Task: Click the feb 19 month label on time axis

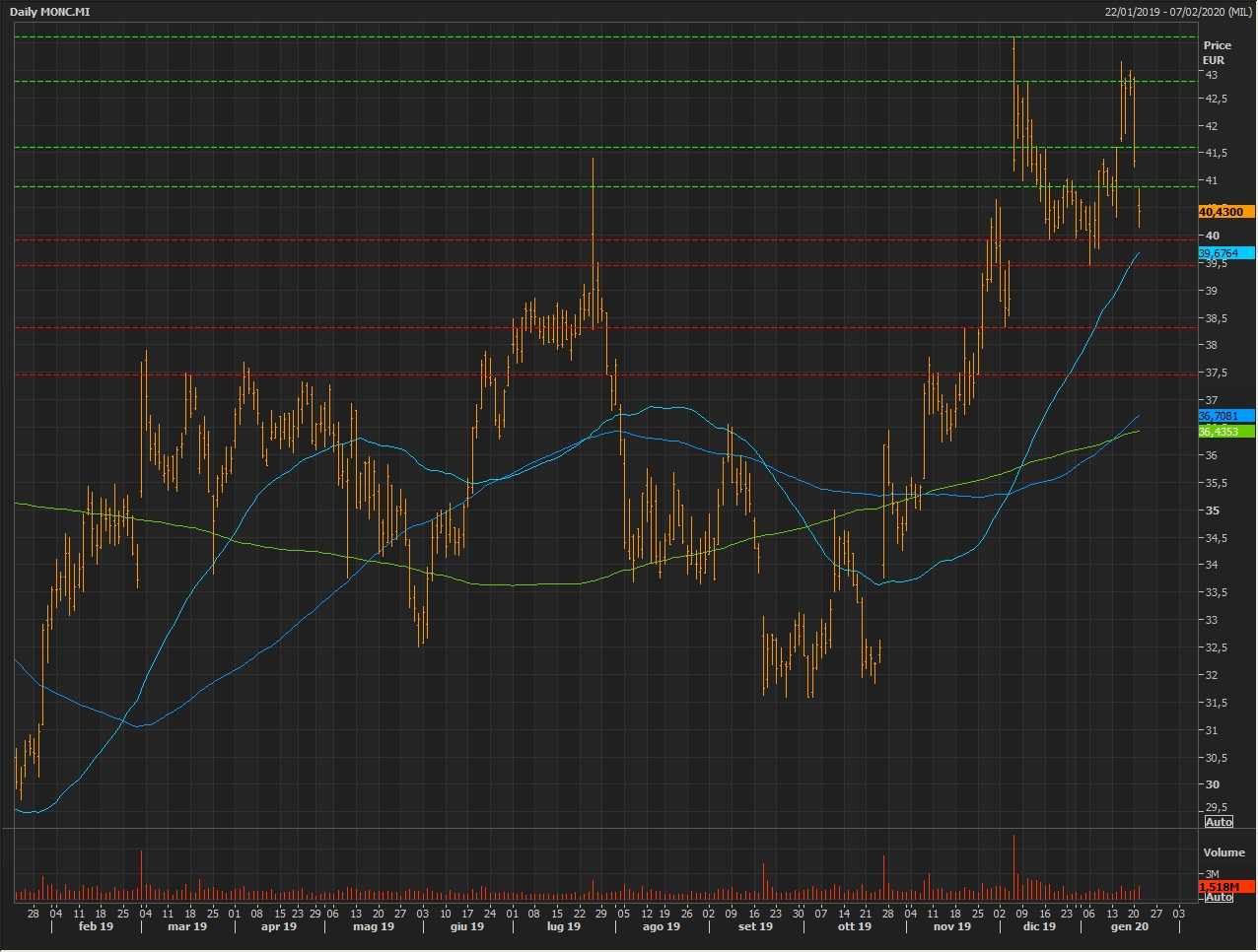Action: (x=96, y=926)
